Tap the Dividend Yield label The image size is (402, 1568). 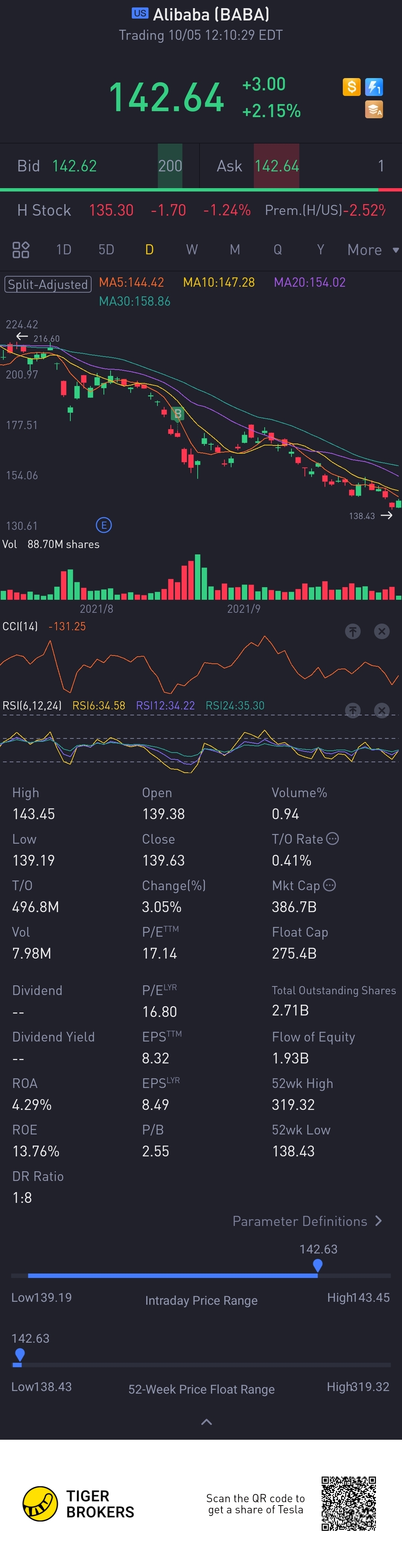pyautogui.click(x=54, y=1037)
